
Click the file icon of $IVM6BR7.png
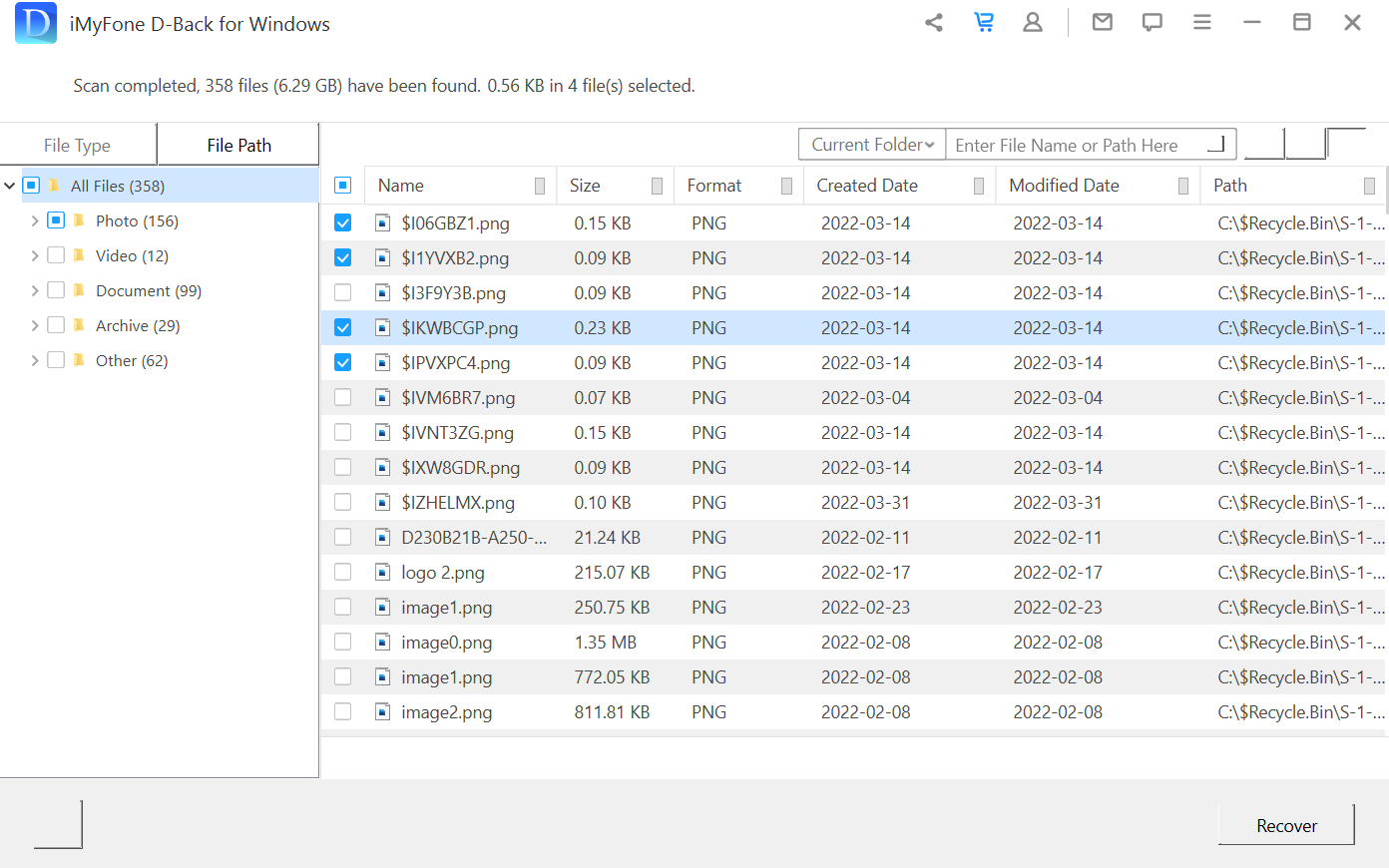coord(382,397)
